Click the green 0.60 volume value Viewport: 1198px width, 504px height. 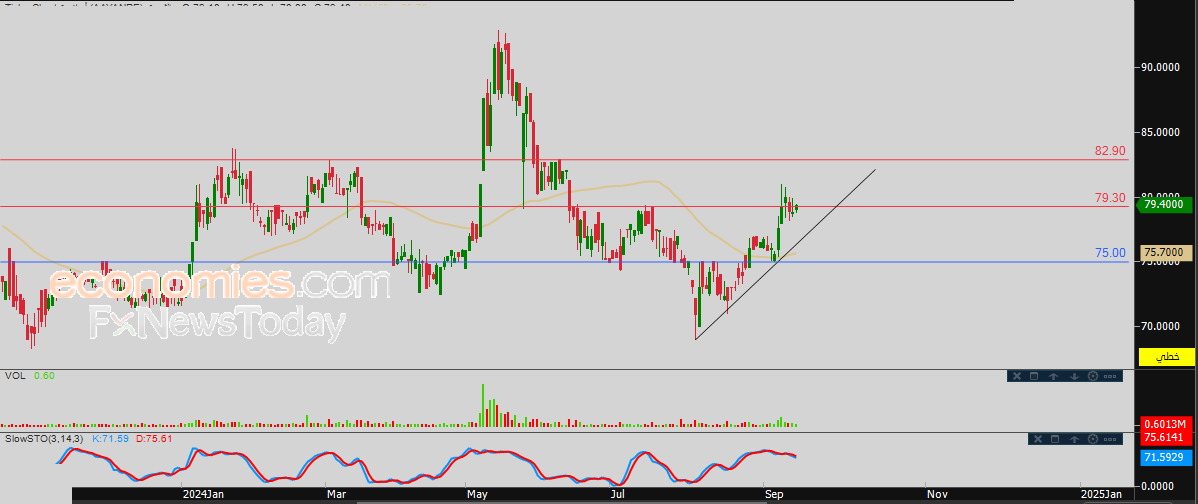coord(44,376)
